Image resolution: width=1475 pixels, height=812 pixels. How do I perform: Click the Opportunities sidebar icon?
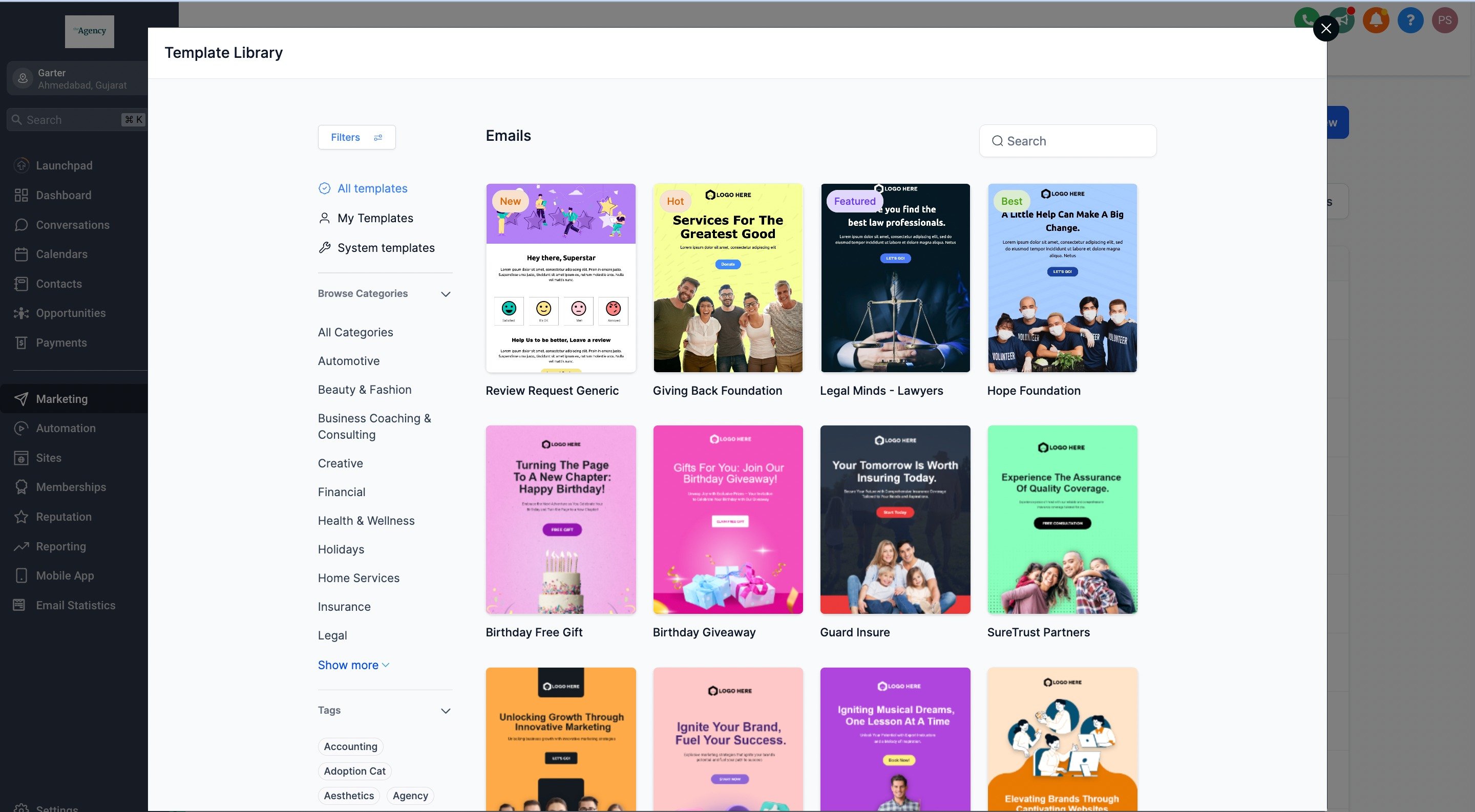tap(21, 313)
